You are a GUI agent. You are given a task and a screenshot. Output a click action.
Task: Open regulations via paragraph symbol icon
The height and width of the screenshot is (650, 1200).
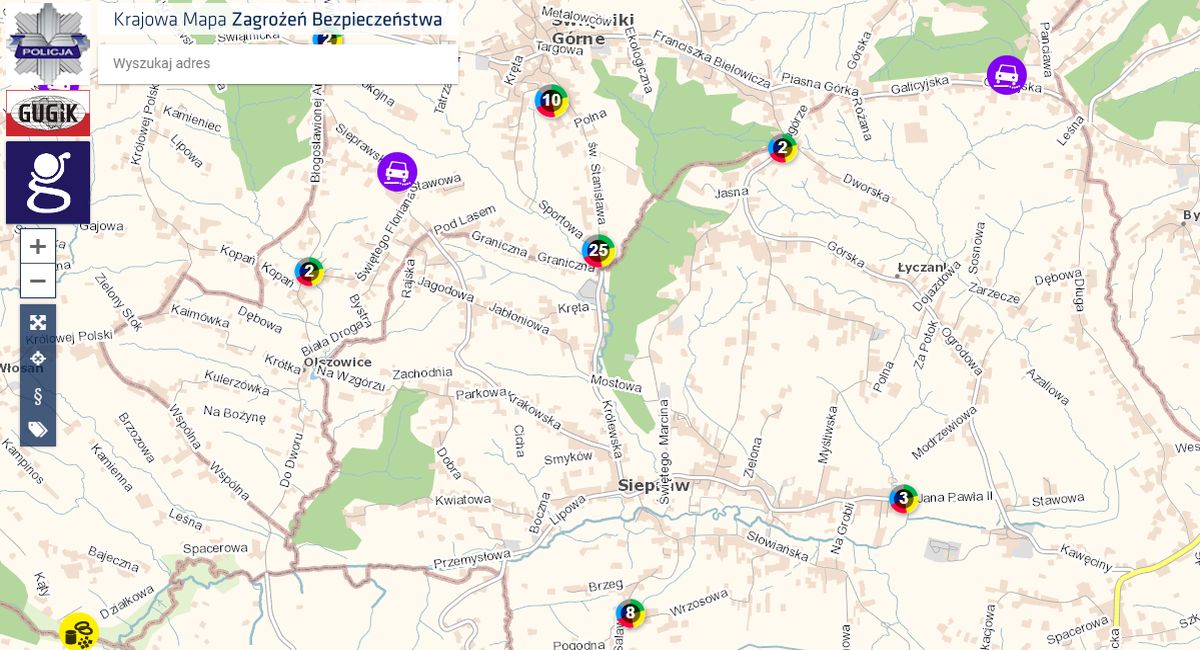point(38,395)
